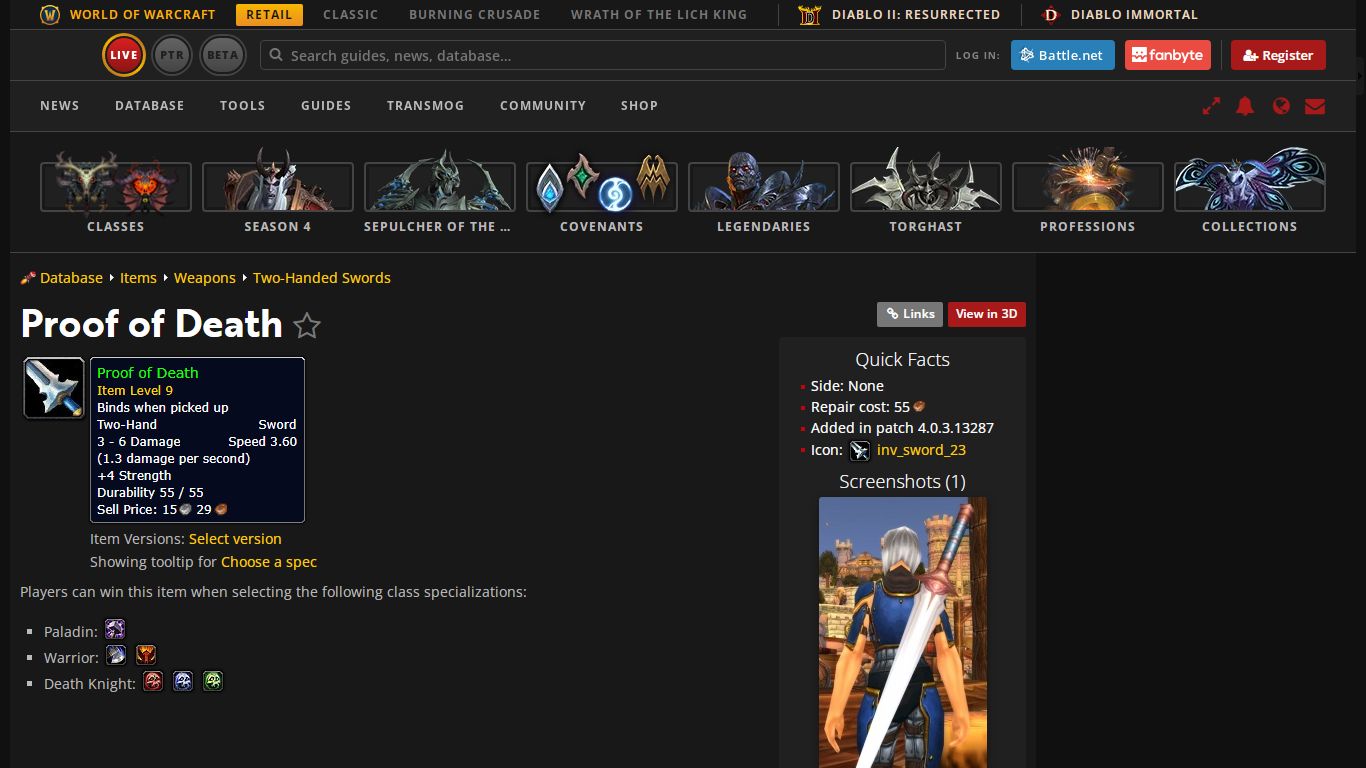
Task: Click the Two-Handed Swords breadcrumb
Action: 322,278
